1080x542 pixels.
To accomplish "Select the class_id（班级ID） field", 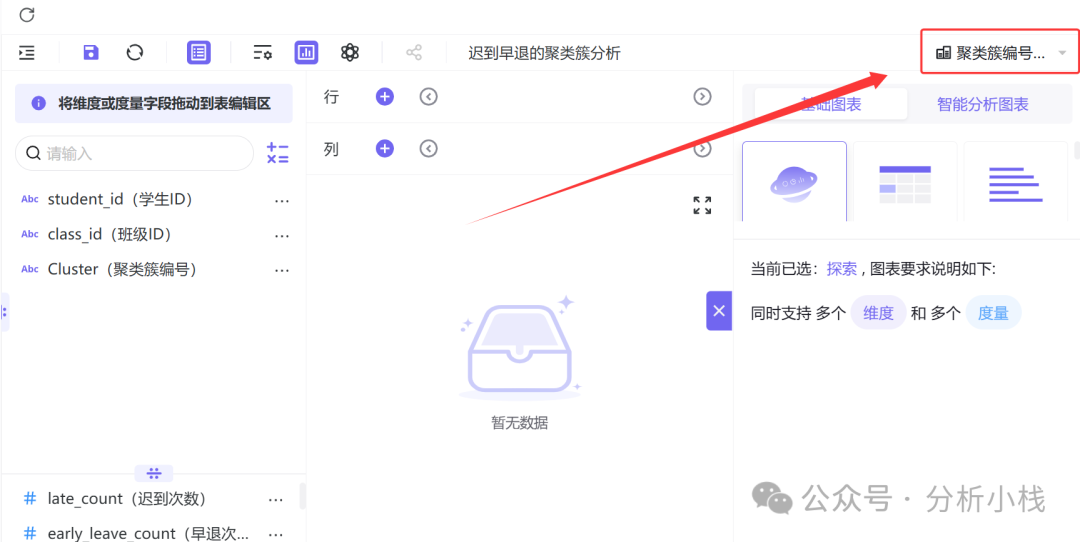I will [110, 235].
